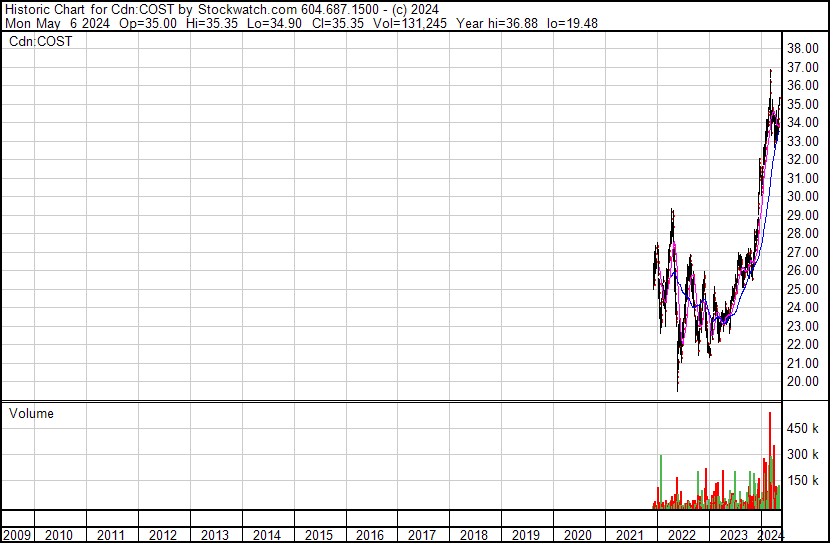Select the 2016 year label on axis

pyautogui.click(x=370, y=535)
